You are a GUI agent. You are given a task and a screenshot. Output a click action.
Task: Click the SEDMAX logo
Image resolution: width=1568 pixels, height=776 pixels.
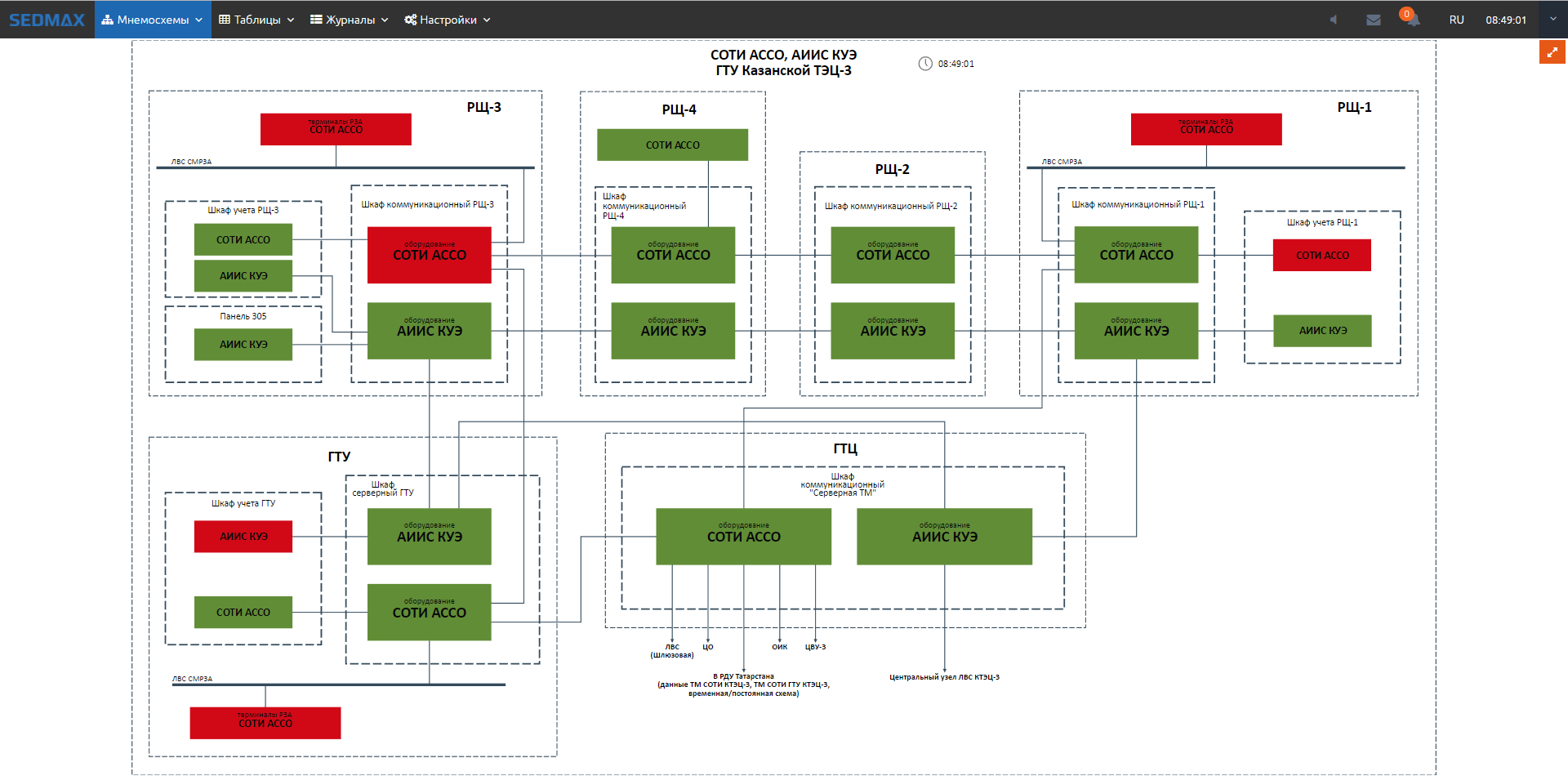point(47,20)
